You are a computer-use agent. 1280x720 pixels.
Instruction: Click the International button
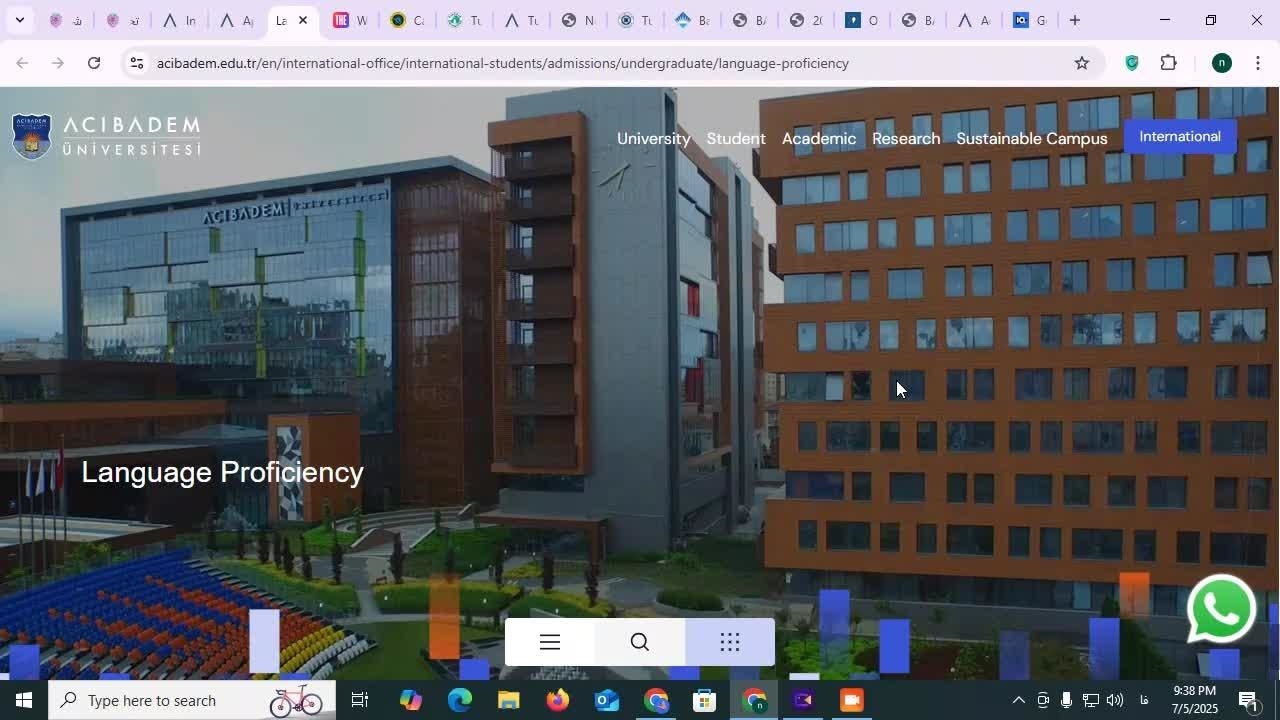coord(1180,137)
